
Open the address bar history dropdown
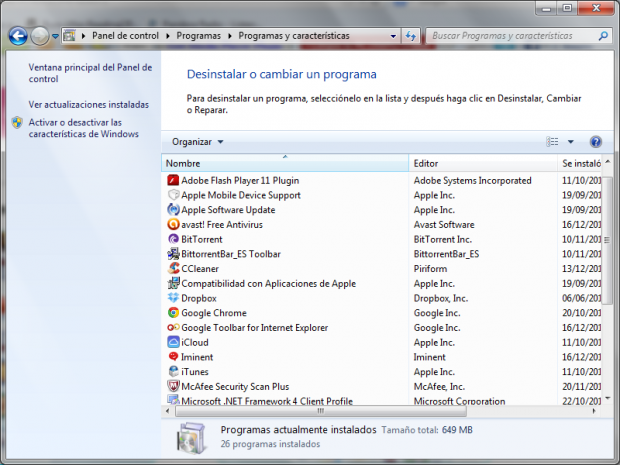tap(393, 36)
